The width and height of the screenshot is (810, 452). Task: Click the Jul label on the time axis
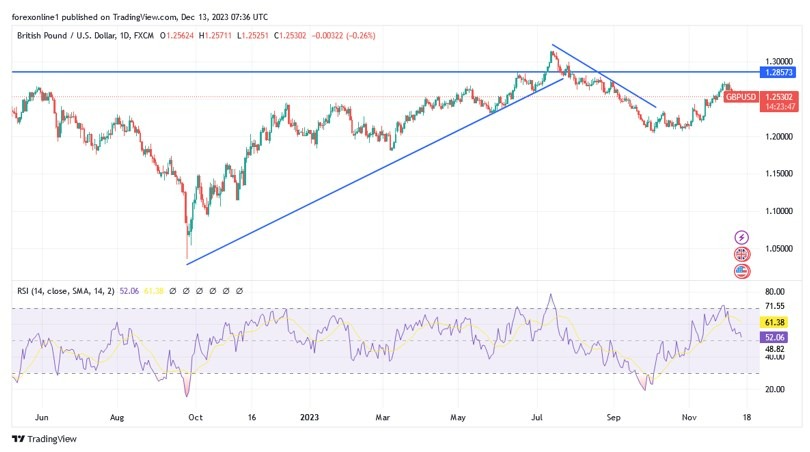coord(538,417)
